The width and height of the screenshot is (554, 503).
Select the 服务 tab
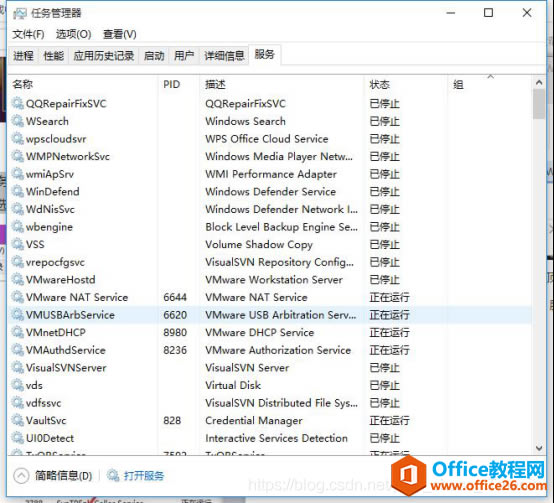[265, 54]
